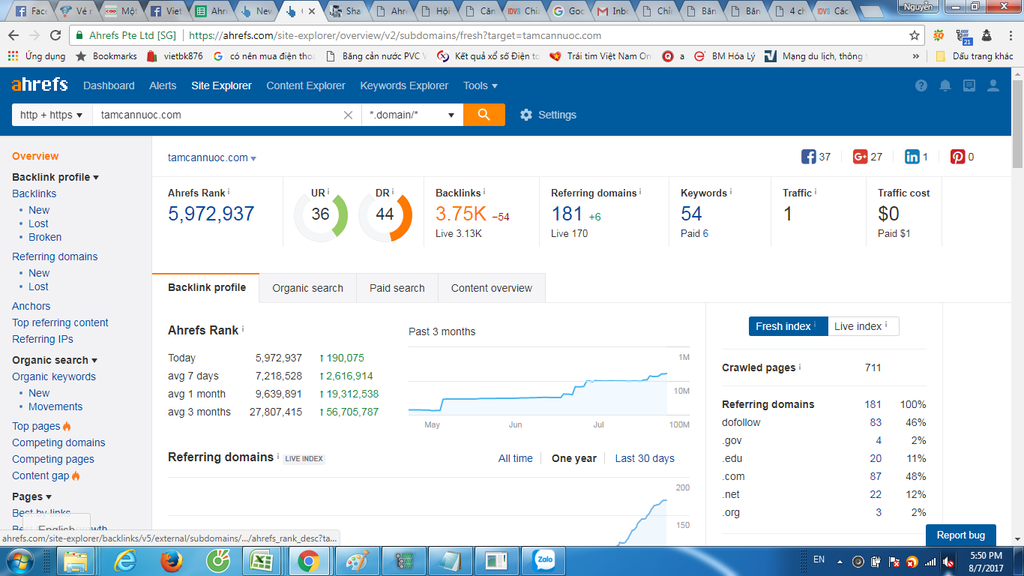
Task: Click the Ahrefs logo
Action: click(x=40, y=85)
